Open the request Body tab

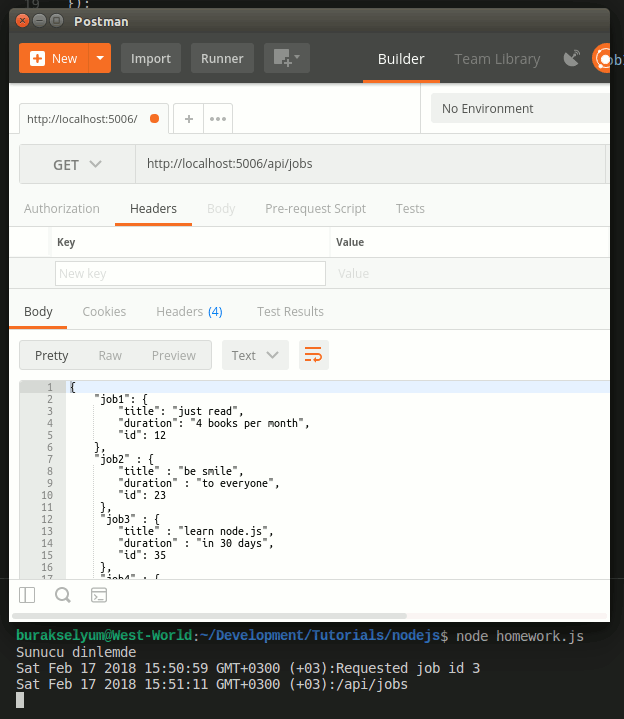click(x=221, y=209)
